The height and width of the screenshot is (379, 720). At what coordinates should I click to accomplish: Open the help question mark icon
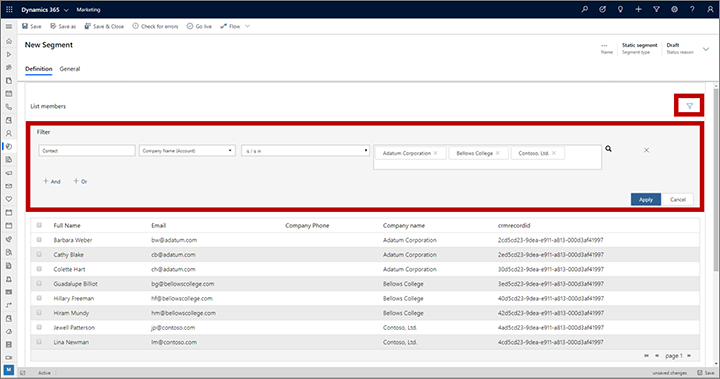click(692, 9)
